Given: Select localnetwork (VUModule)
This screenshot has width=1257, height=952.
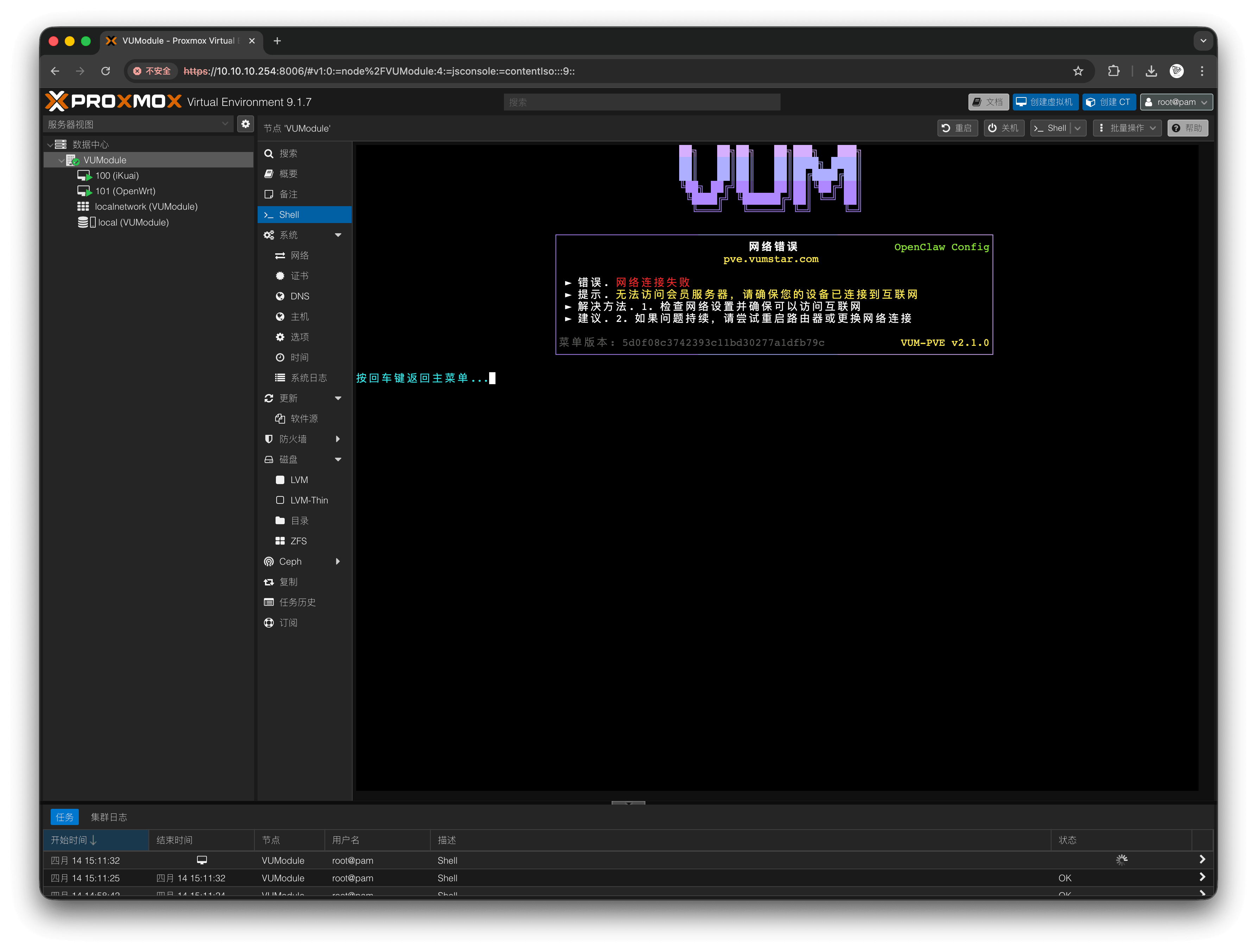Looking at the screenshot, I should pos(146,207).
